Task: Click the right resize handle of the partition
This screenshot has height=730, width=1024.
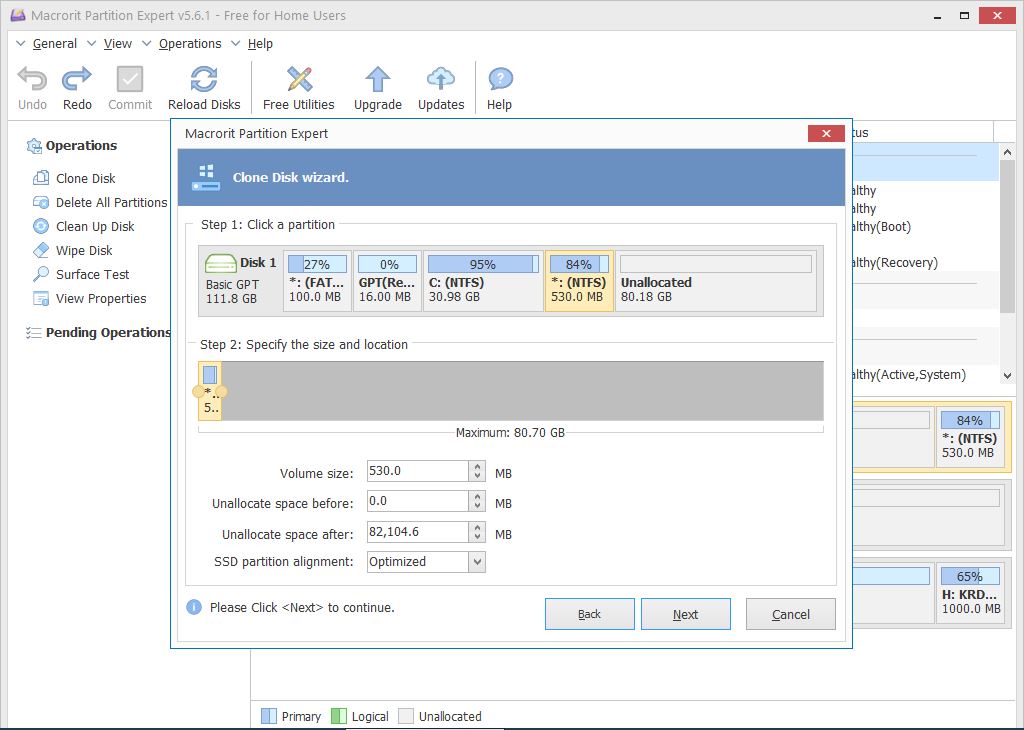Action: point(222,391)
